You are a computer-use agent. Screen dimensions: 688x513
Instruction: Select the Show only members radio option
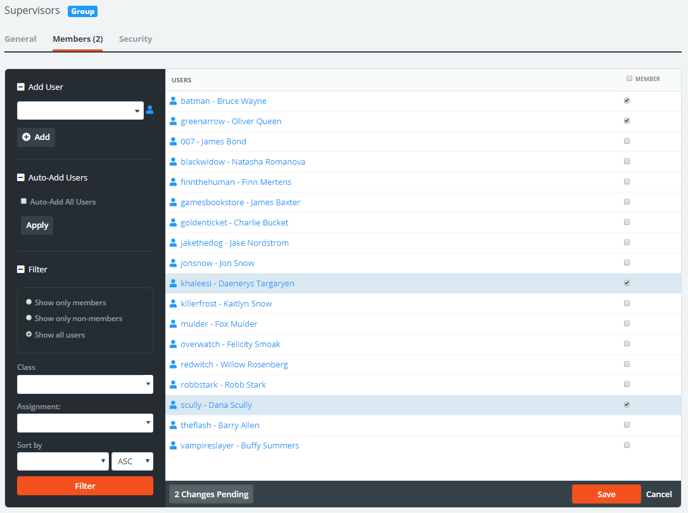pos(29,302)
